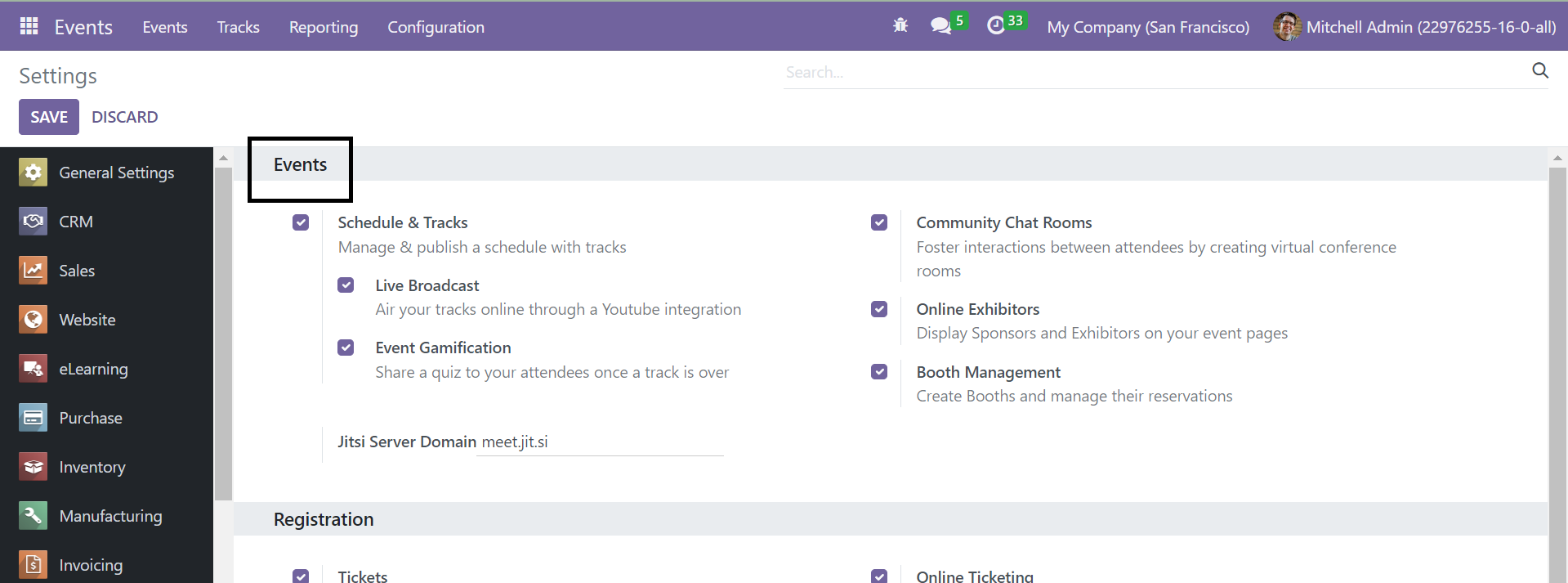Select the Purchase card icon
1568x583 pixels.
[x=33, y=418]
